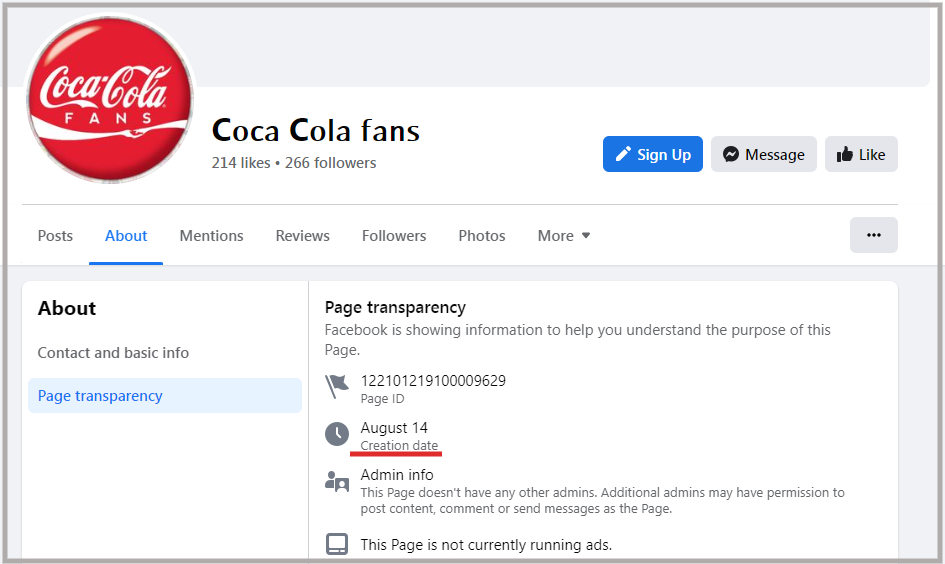Image resolution: width=945 pixels, height=564 pixels.
Task: Click the 'Page ID' label
Action: 382,398
